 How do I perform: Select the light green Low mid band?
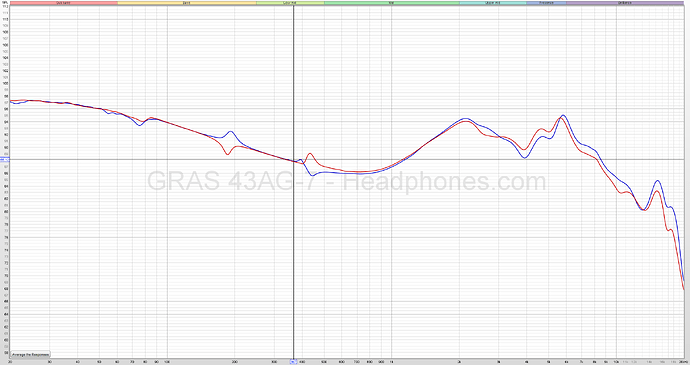click(x=290, y=3)
